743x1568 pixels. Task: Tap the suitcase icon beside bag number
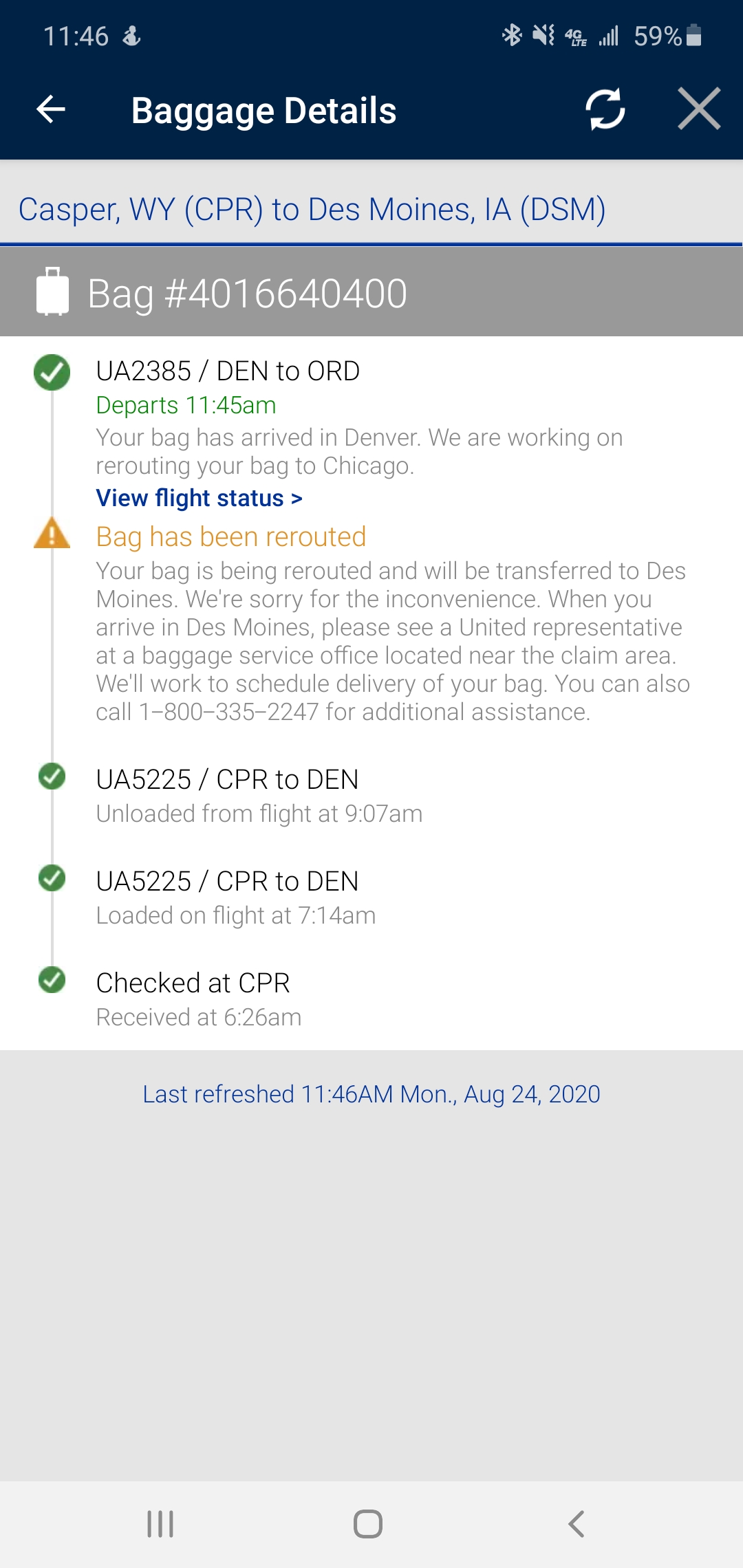[x=52, y=292]
